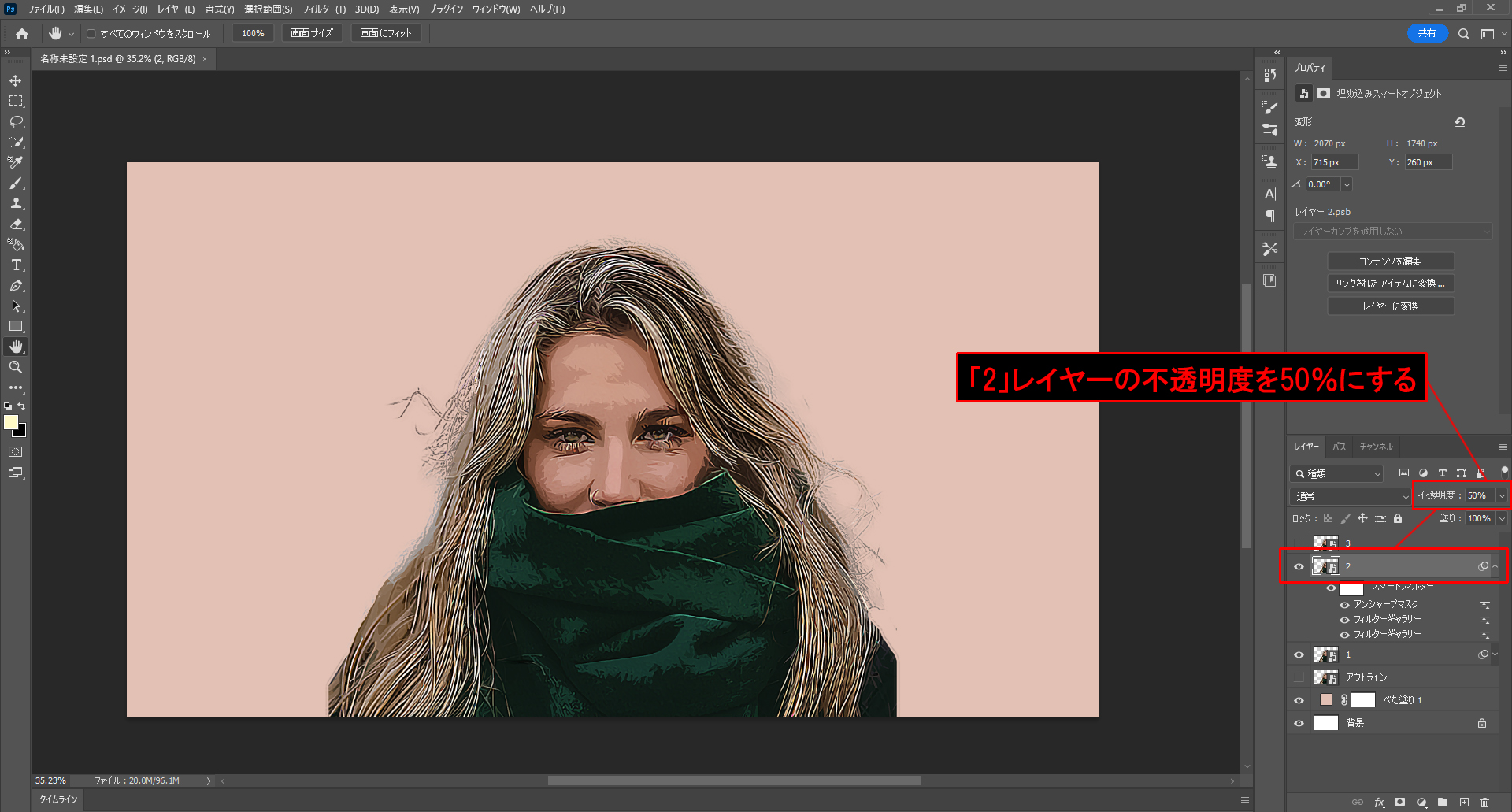Select the Lasso tool
The height and width of the screenshot is (812, 1512).
[x=16, y=122]
